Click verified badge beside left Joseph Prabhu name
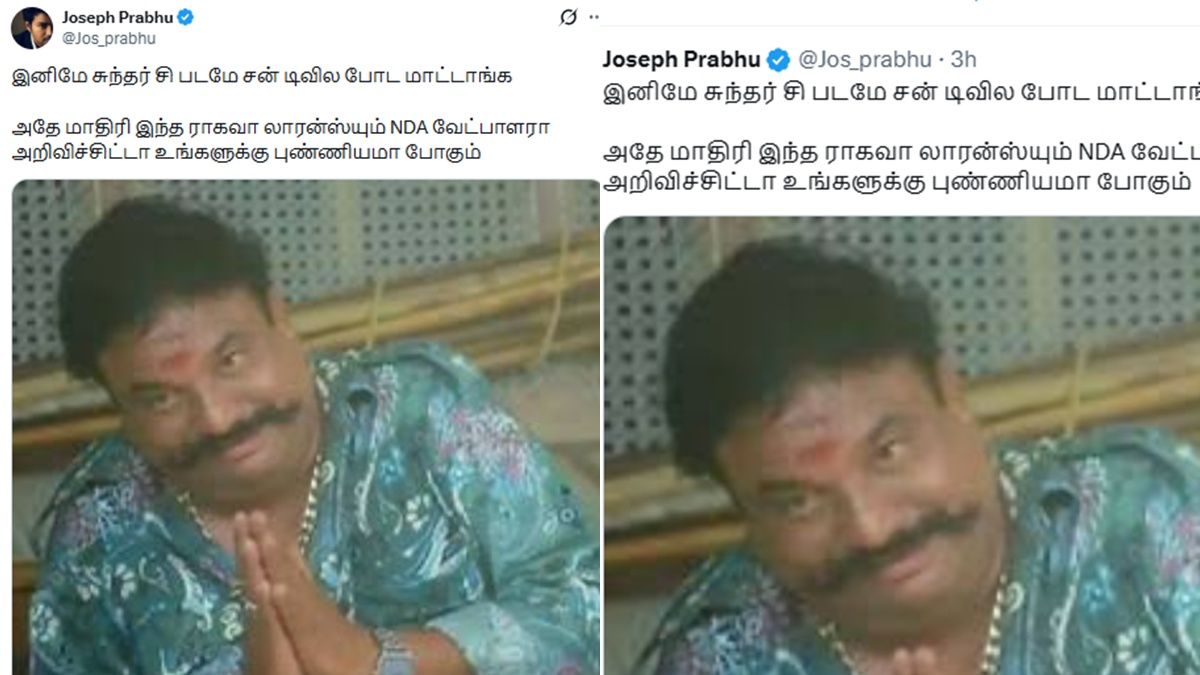Viewport: 1200px width, 675px height. click(x=186, y=17)
